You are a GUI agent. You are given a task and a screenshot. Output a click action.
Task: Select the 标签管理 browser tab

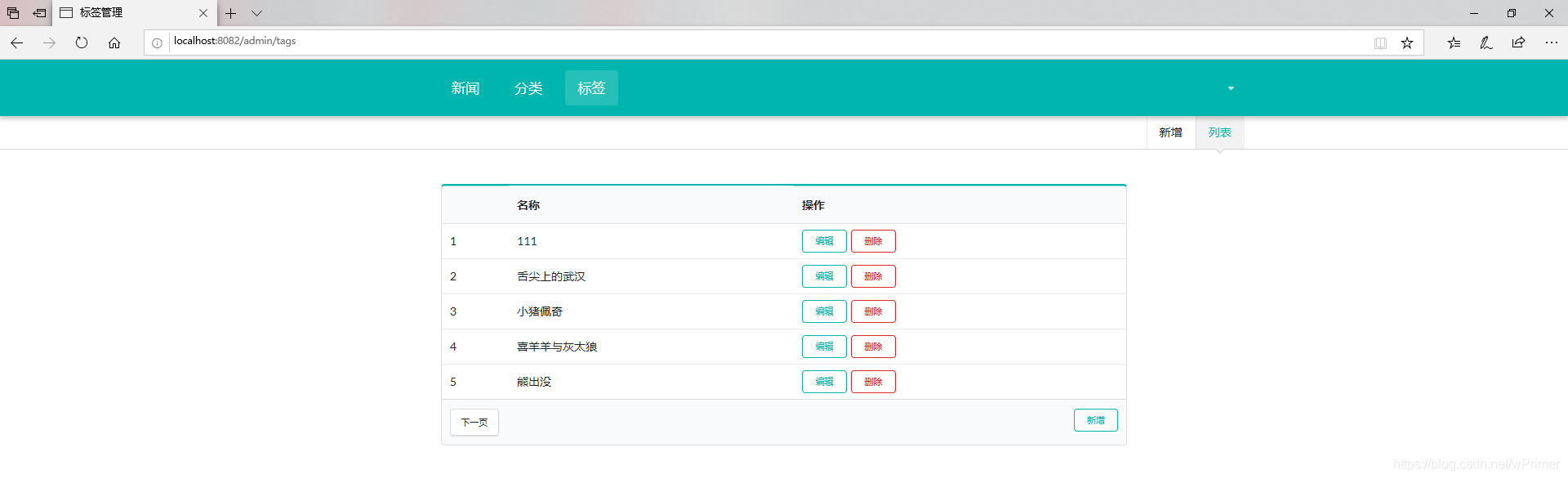(x=135, y=13)
